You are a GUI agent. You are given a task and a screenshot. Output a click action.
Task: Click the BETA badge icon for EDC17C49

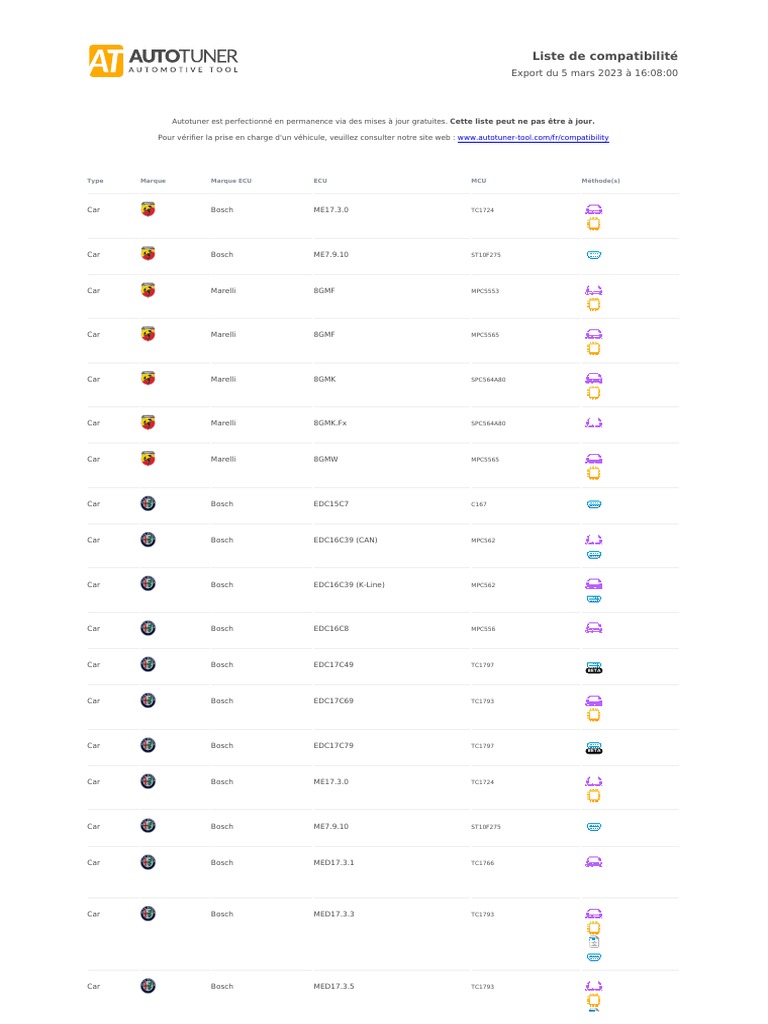pos(593,666)
